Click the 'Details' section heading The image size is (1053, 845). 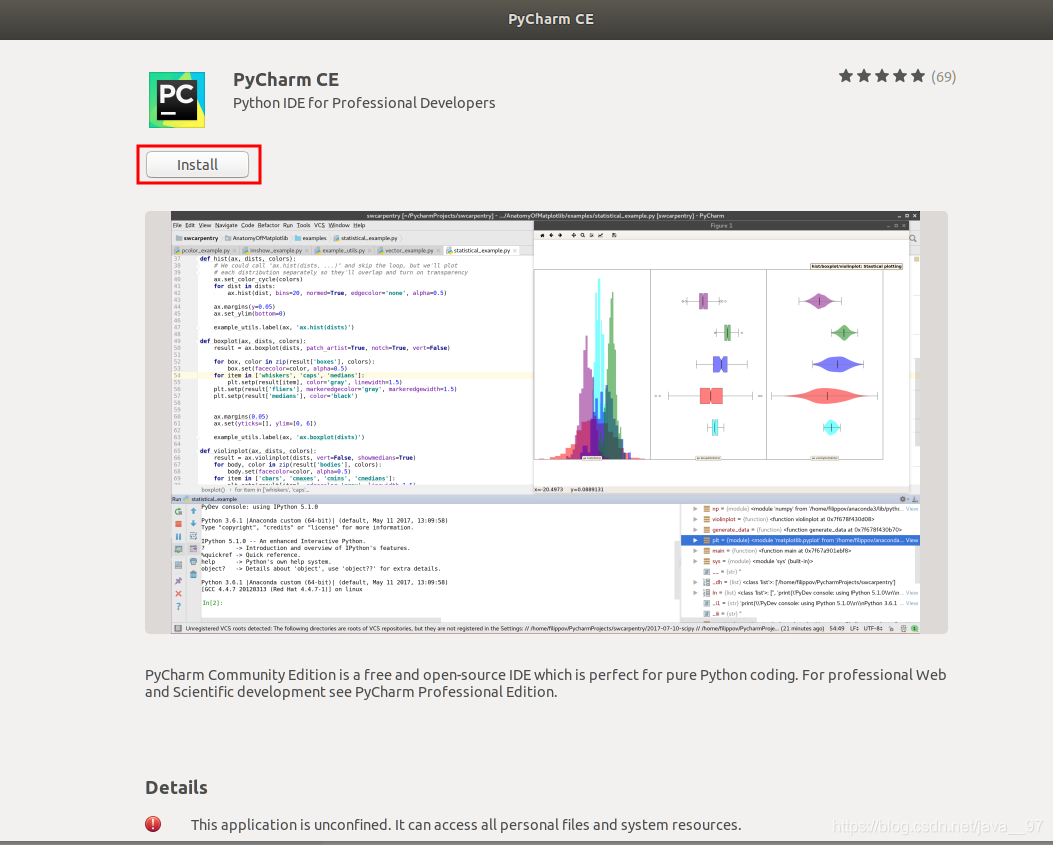[177, 787]
